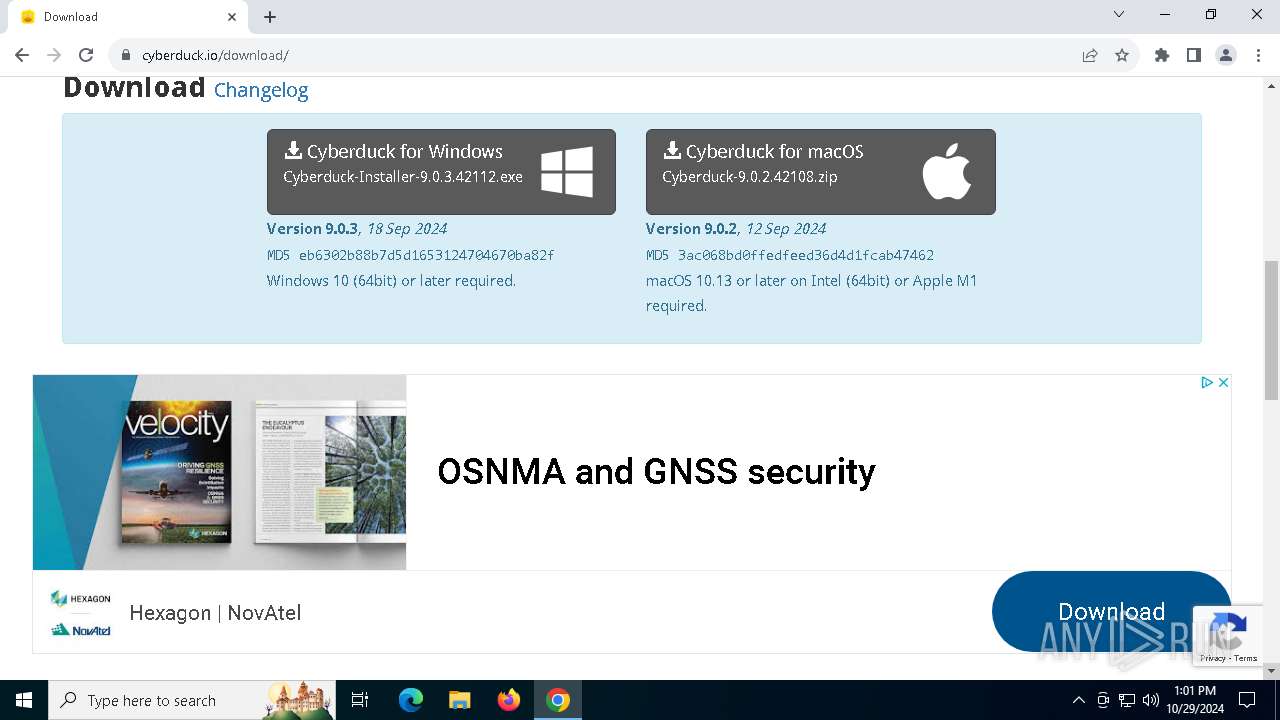Click the Windows logo on download button

pos(567,172)
